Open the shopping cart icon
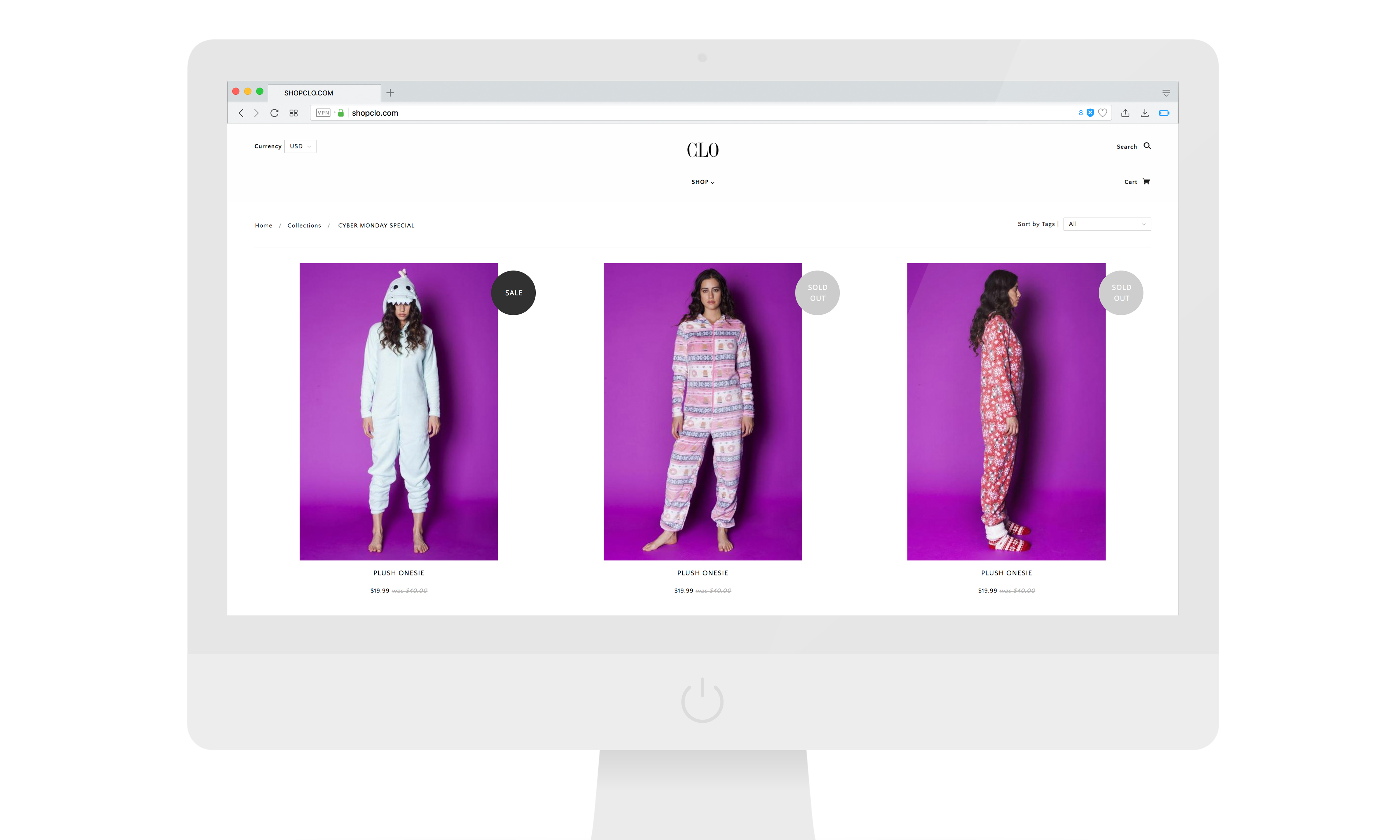Screen dimensions: 1400x840 point(1146,182)
